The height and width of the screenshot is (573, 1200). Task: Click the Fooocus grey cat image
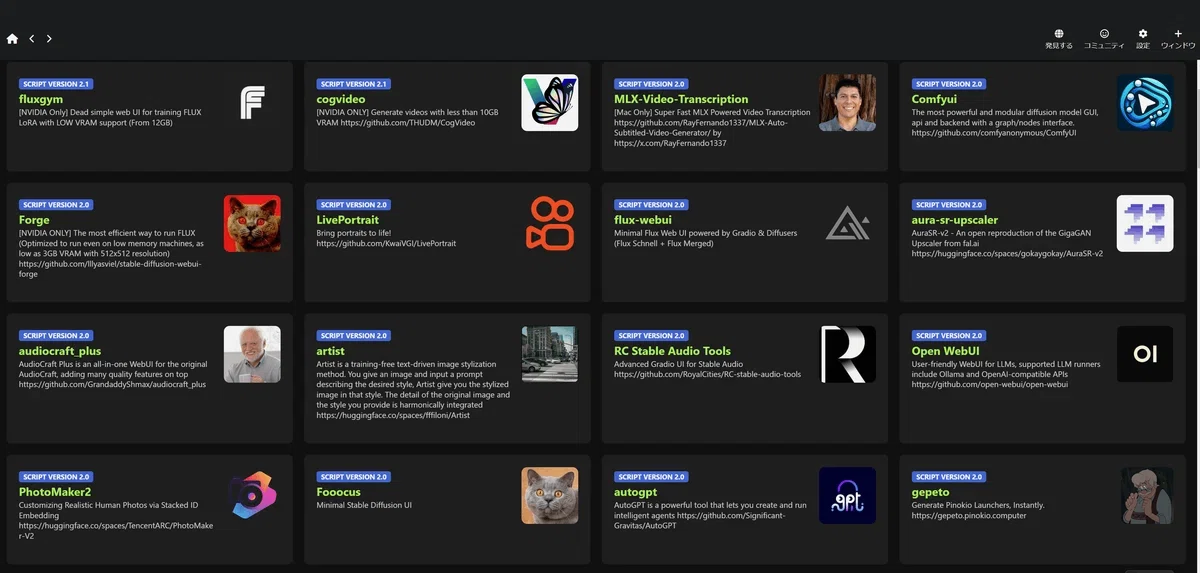tap(550, 496)
